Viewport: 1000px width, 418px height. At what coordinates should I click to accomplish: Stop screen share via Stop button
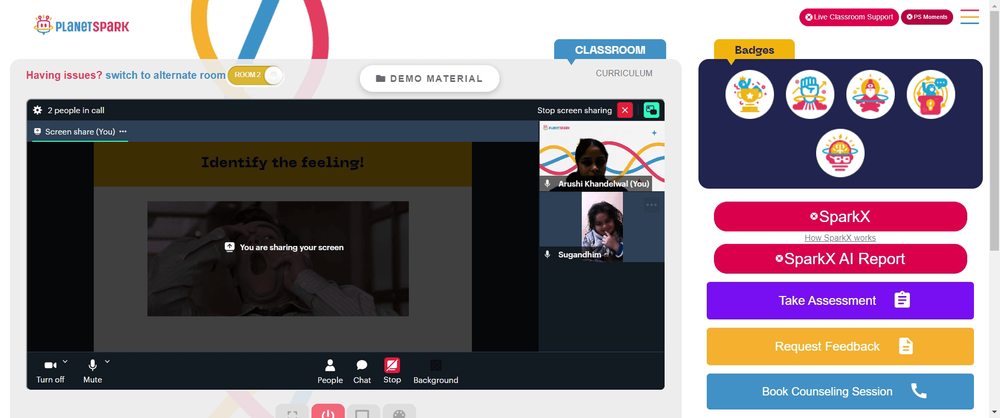click(x=392, y=371)
